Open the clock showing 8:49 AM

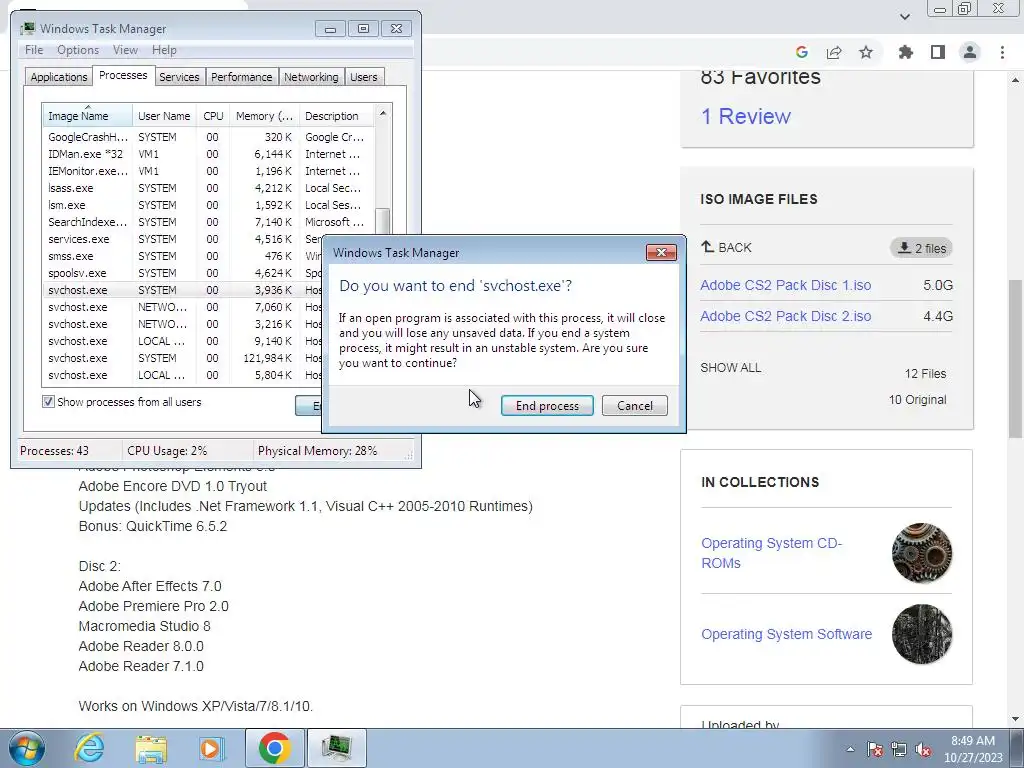[x=973, y=749]
